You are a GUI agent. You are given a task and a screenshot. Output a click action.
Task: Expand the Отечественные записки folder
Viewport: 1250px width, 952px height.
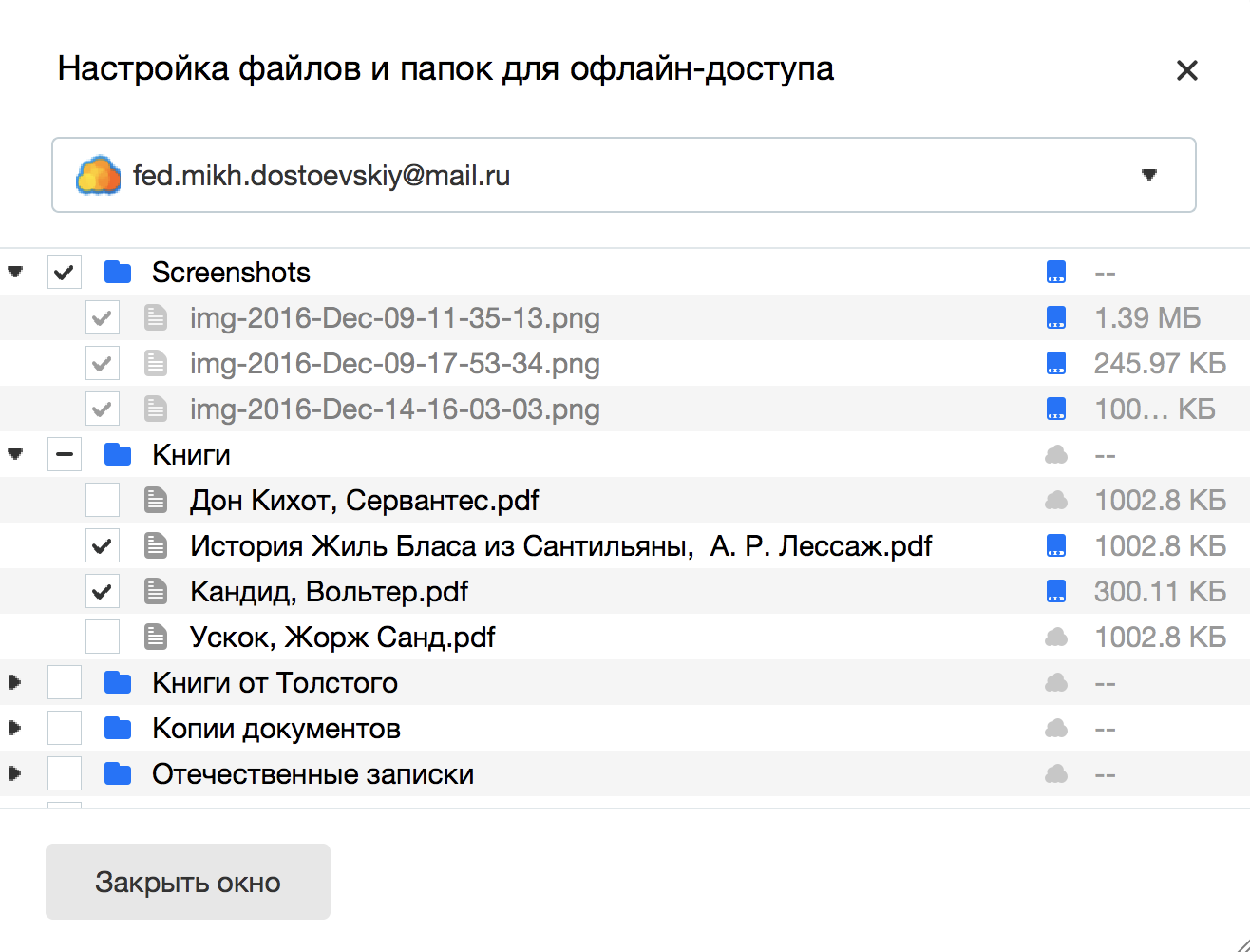(15, 774)
